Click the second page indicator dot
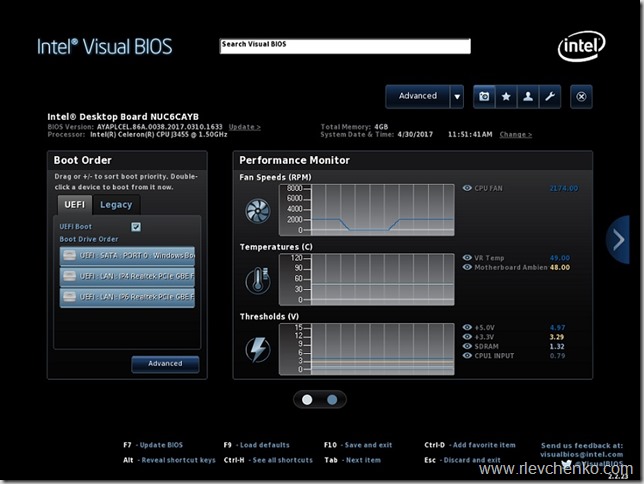Viewport: 644px width, 484px height. click(x=332, y=400)
